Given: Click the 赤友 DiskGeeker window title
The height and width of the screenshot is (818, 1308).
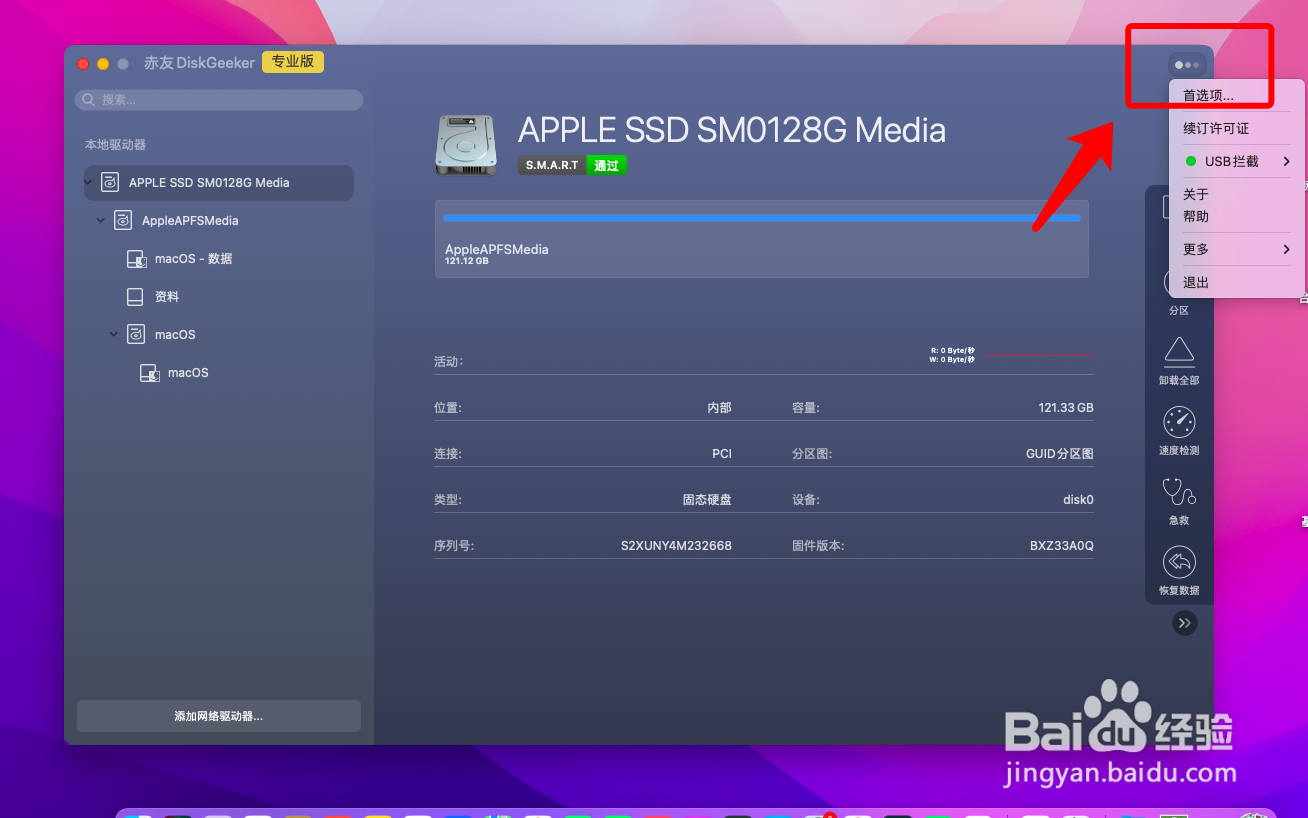Looking at the screenshot, I should (199, 63).
